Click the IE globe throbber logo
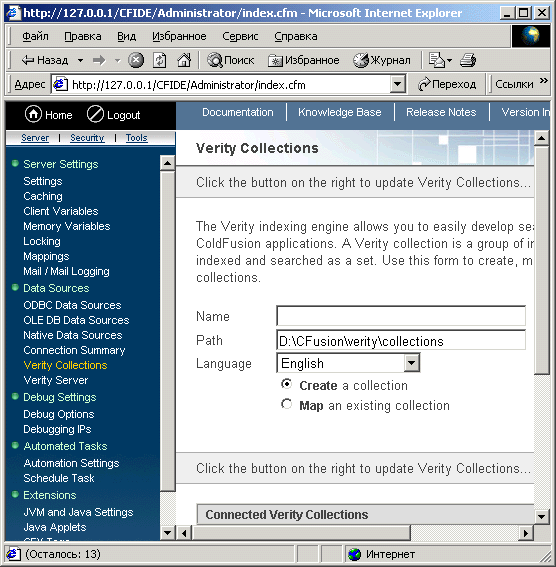 (531, 36)
